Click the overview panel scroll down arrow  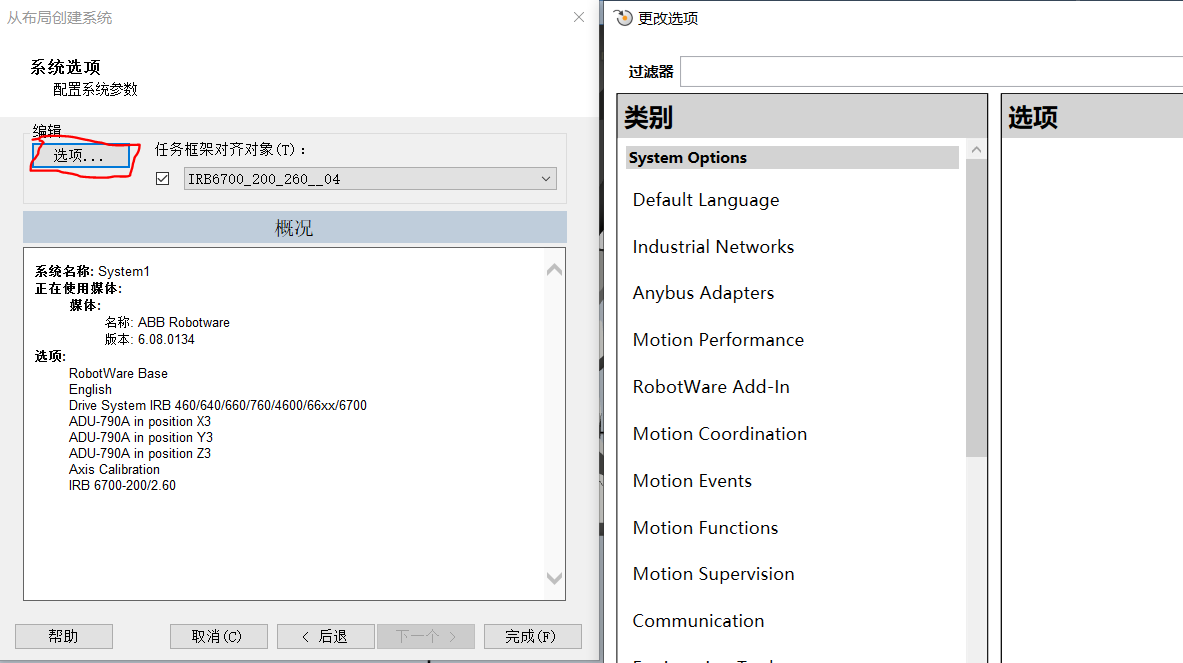click(555, 579)
